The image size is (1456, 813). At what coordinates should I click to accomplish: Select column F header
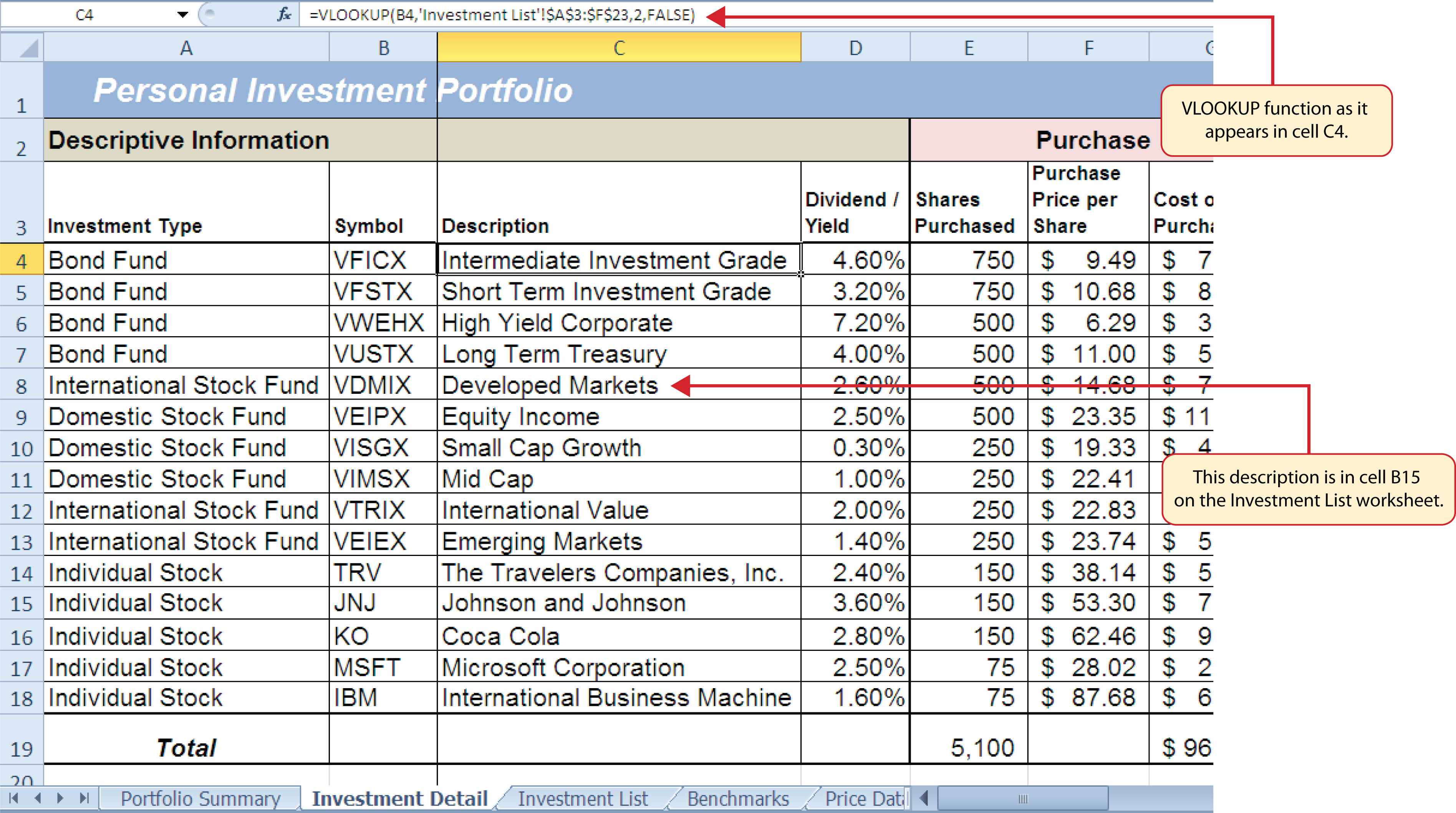[1088, 48]
